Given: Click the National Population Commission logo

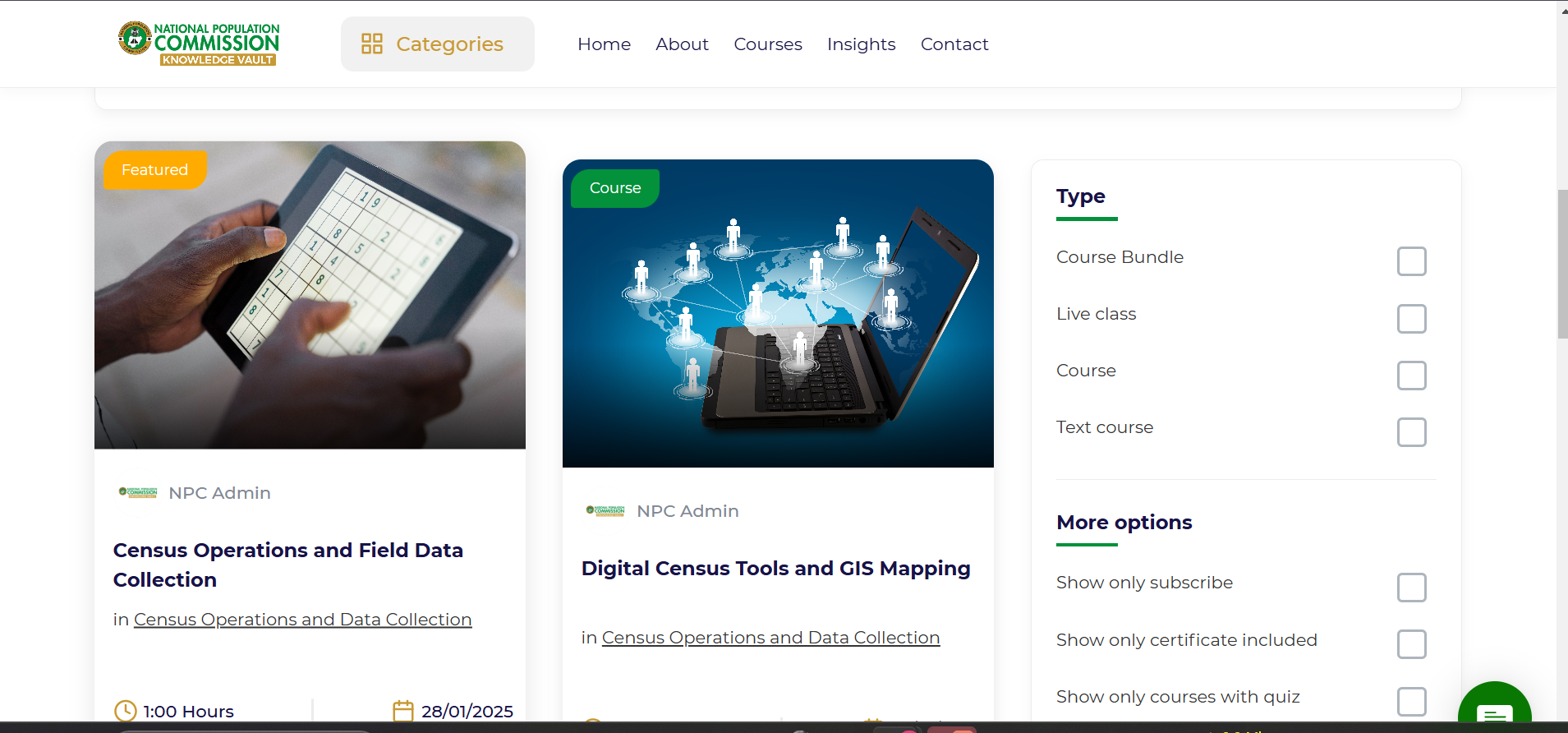Looking at the screenshot, I should [x=199, y=44].
